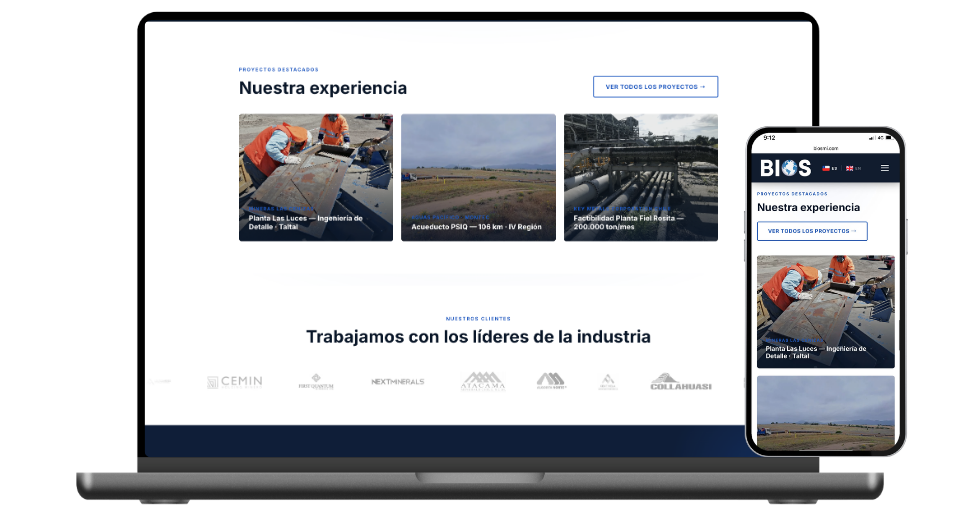The height and width of the screenshot is (516, 960).
Task: Open Acueducto PSIQ 106 km project card
Action: click(x=478, y=177)
